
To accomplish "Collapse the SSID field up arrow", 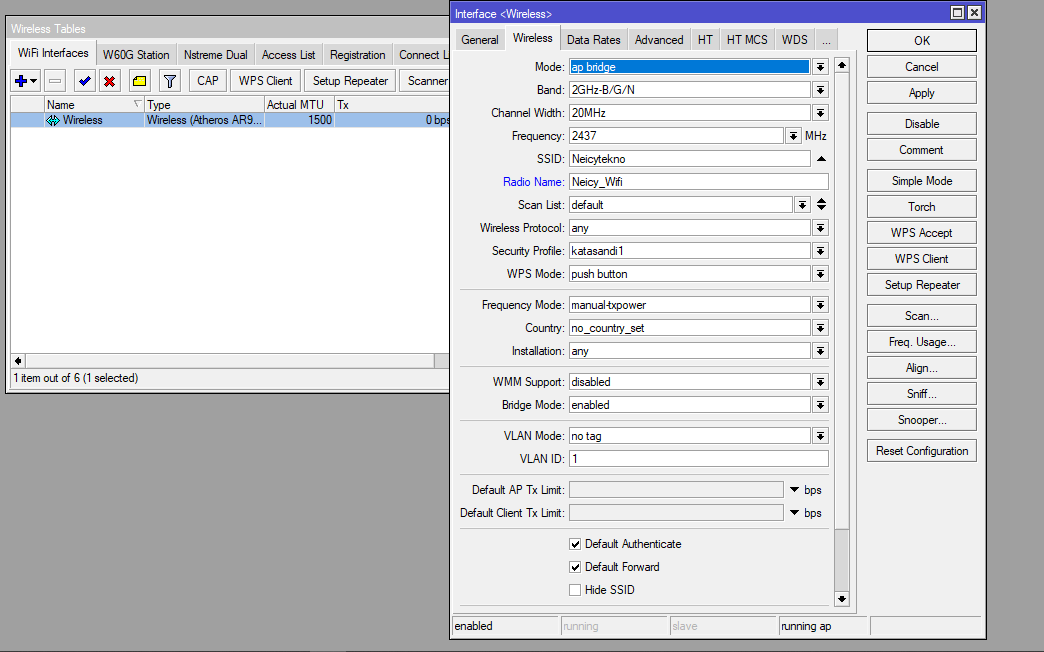I will [x=821, y=159].
